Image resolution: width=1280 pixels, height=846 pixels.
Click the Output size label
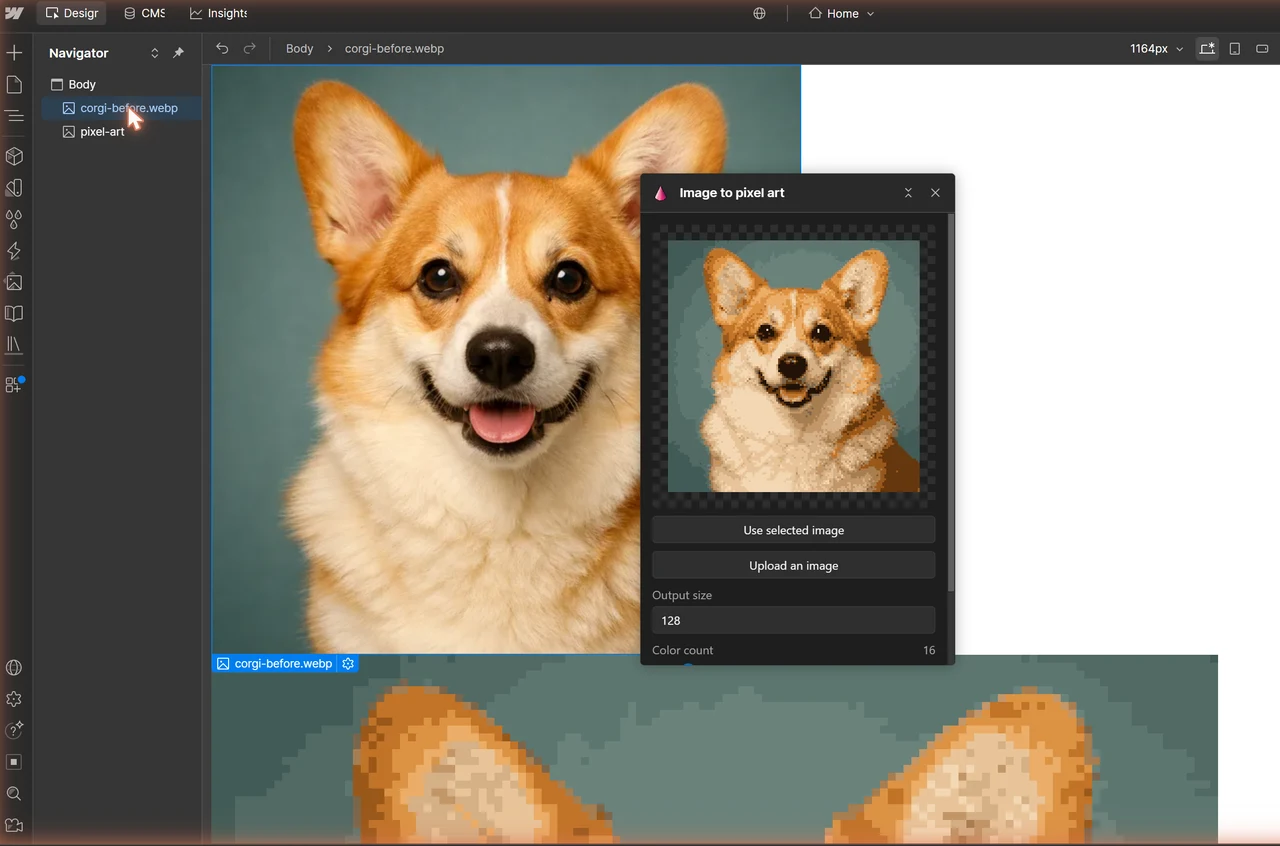tap(682, 595)
